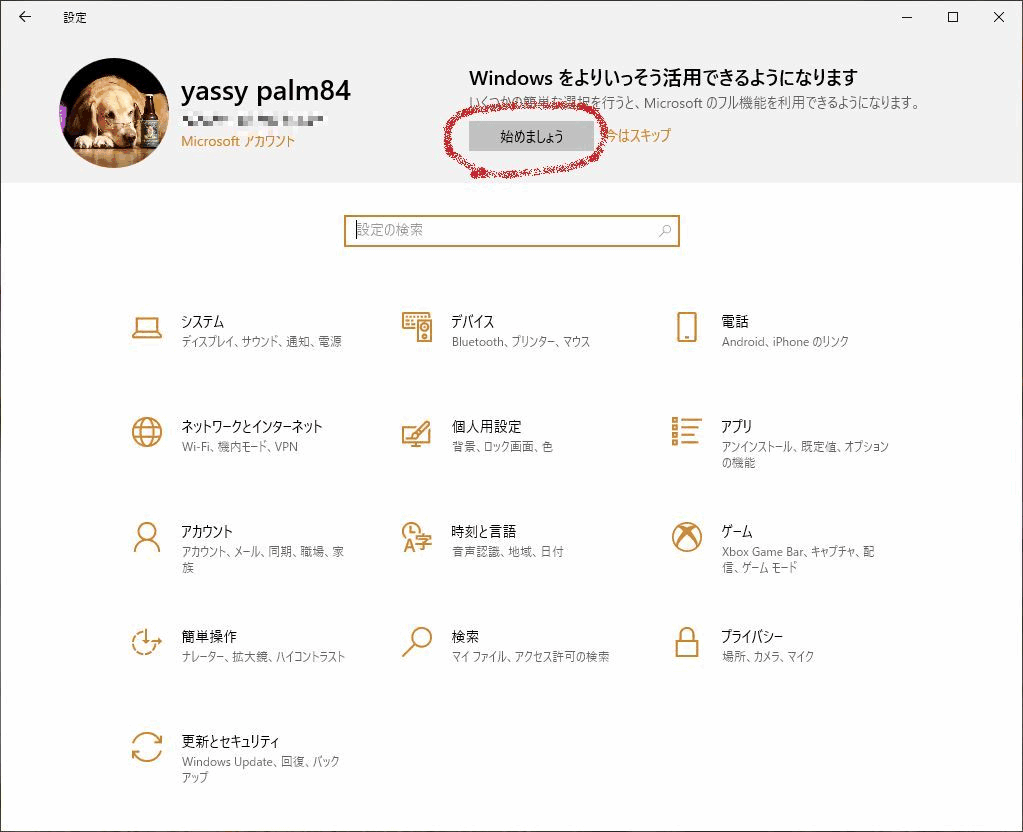Viewport: 1023px width, 832px height.
Task: Select the ネットワークとインターネット heading
Action: click(x=252, y=427)
